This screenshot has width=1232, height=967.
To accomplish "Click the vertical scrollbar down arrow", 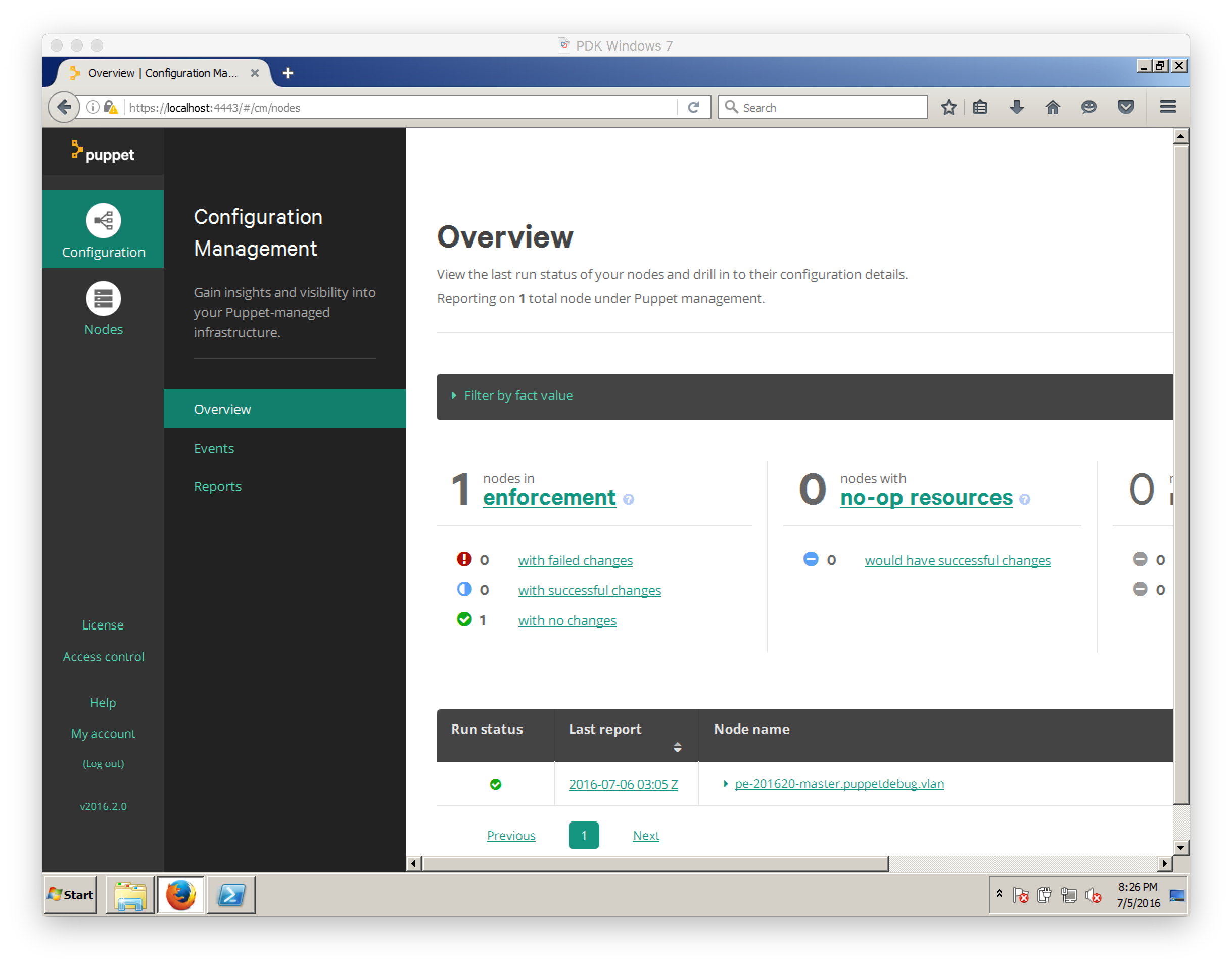I will [x=1180, y=848].
